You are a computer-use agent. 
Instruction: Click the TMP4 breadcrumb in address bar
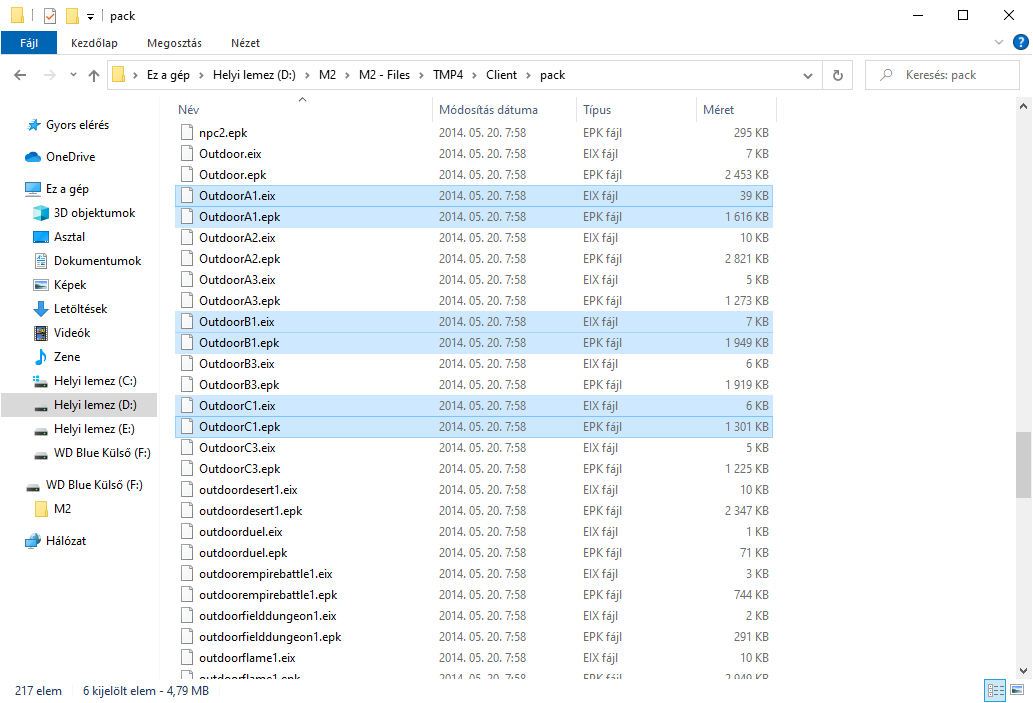pyautogui.click(x=448, y=75)
